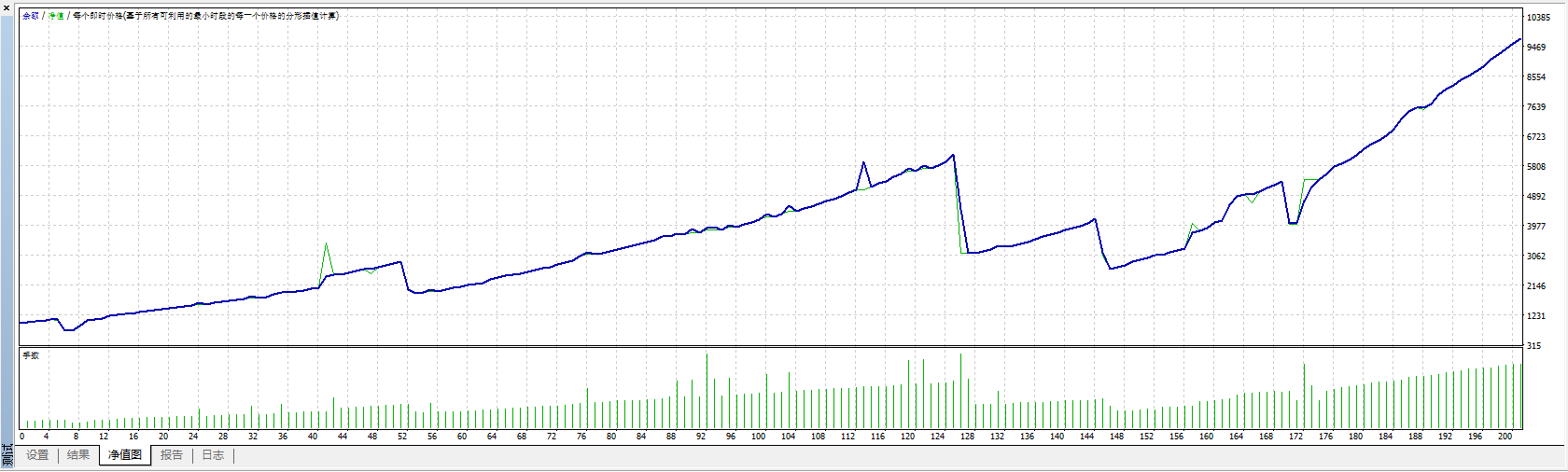
Task: Click the tallest lot-size bar near trade 92
Action: 707,390
